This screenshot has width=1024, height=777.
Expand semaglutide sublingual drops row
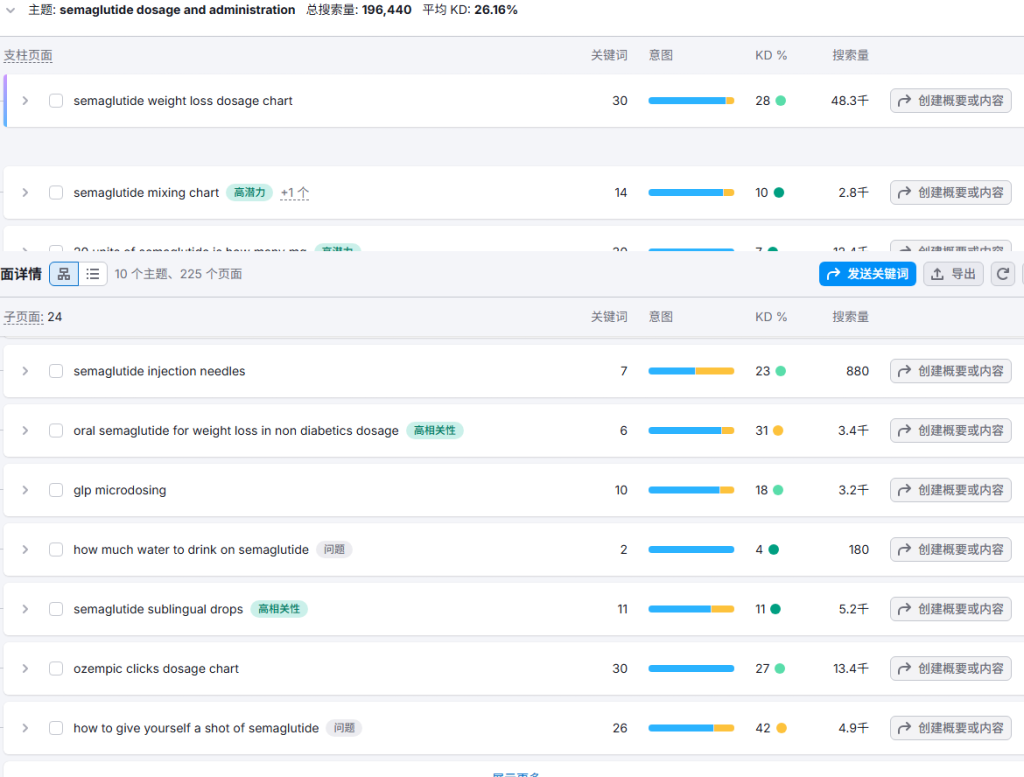coord(25,609)
